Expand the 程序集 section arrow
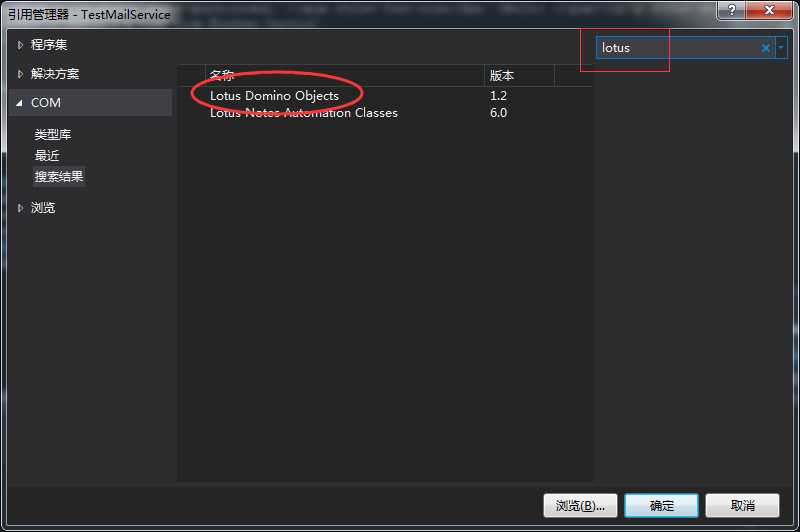This screenshot has width=800, height=532. (20, 45)
